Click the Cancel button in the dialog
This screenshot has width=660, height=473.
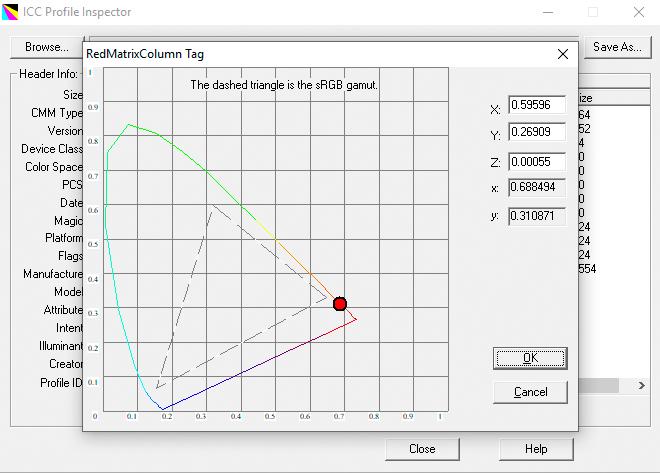[x=530, y=392]
